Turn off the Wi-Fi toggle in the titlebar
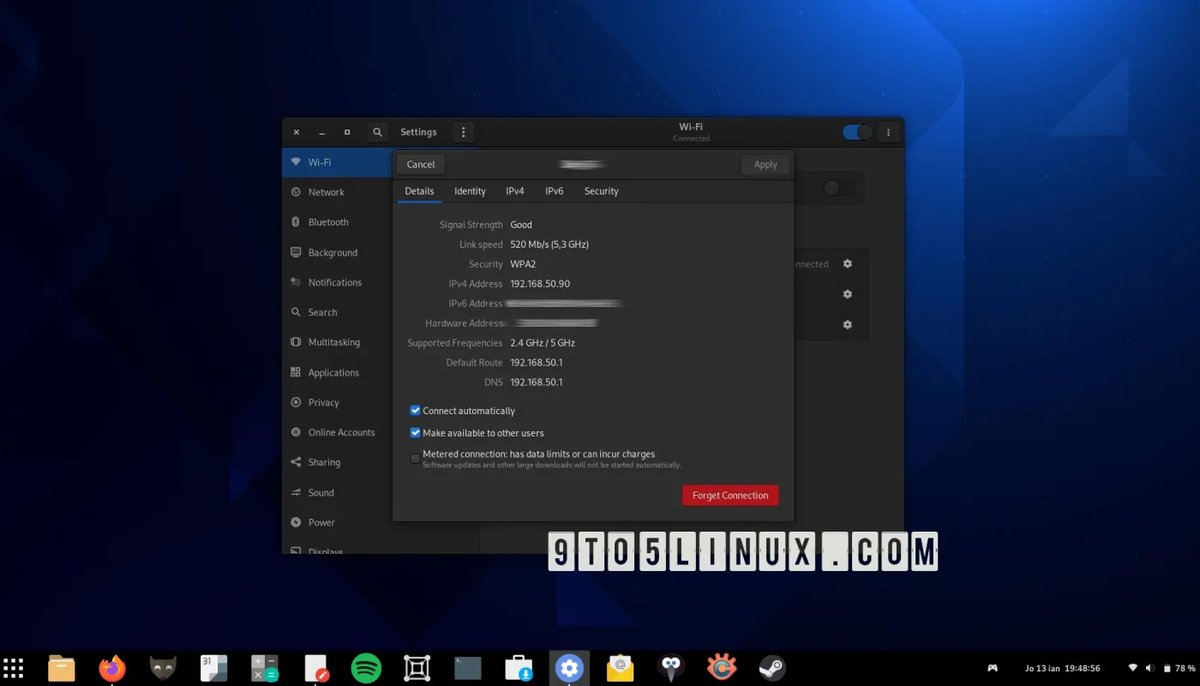The width and height of the screenshot is (1200, 686). pos(855,131)
